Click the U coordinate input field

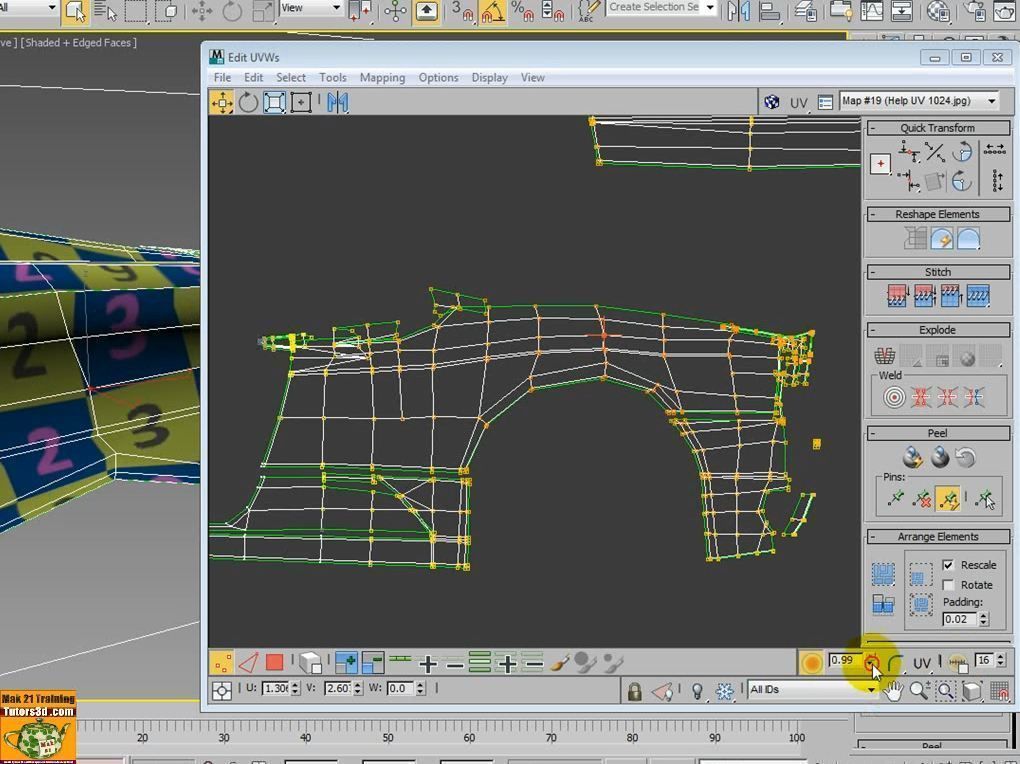coord(275,688)
